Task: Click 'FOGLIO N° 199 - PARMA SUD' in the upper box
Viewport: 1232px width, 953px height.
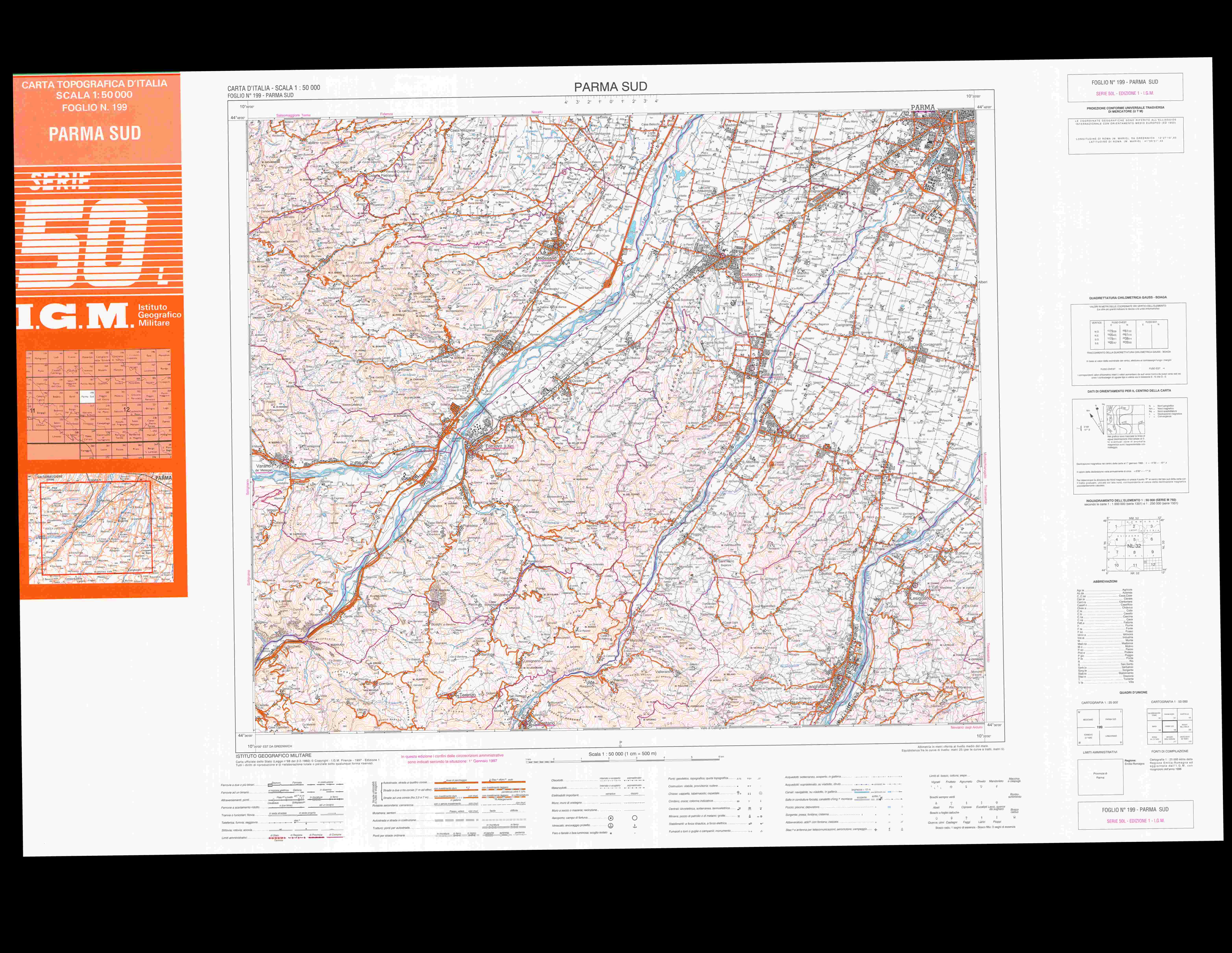Action: [1125, 82]
